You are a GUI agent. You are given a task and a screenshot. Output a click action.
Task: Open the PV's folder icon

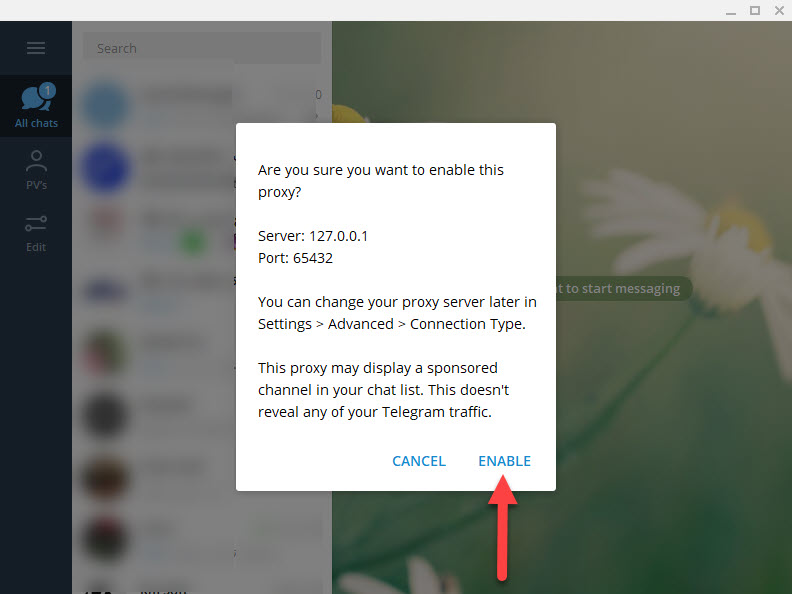point(36,162)
